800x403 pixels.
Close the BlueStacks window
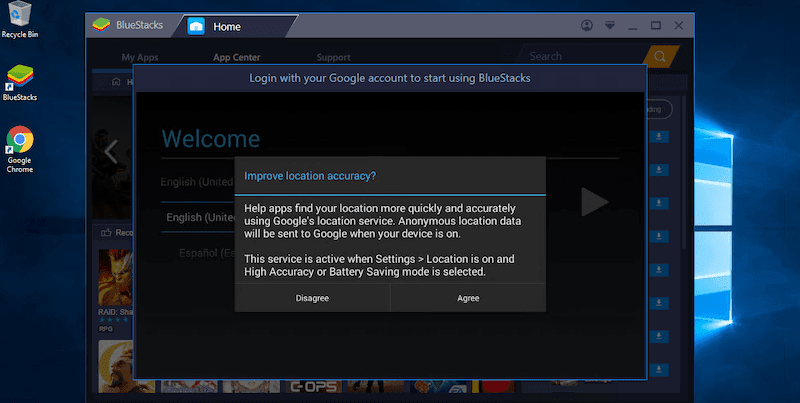pos(679,25)
